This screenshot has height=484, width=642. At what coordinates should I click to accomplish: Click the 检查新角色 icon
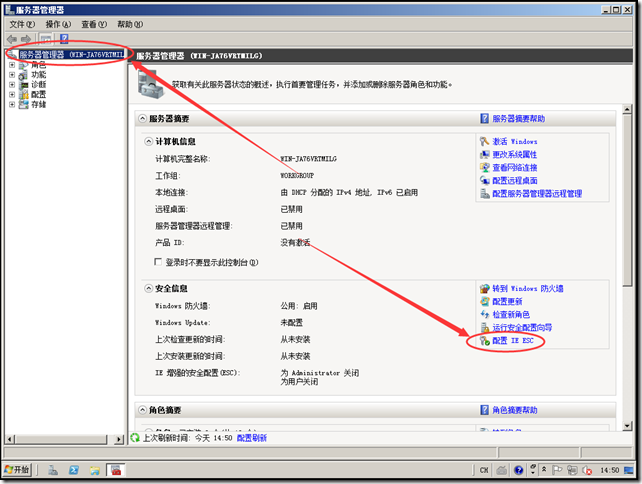click(485, 314)
